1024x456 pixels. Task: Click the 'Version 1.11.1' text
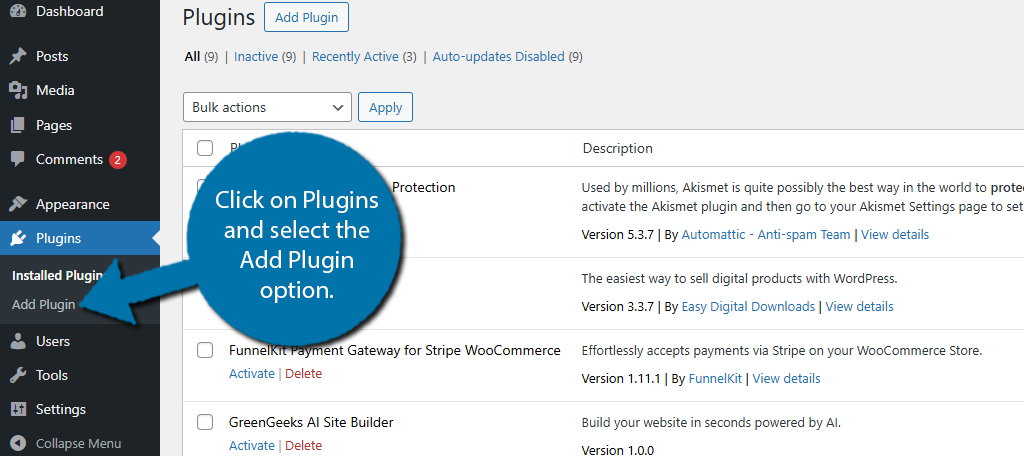tap(620, 378)
